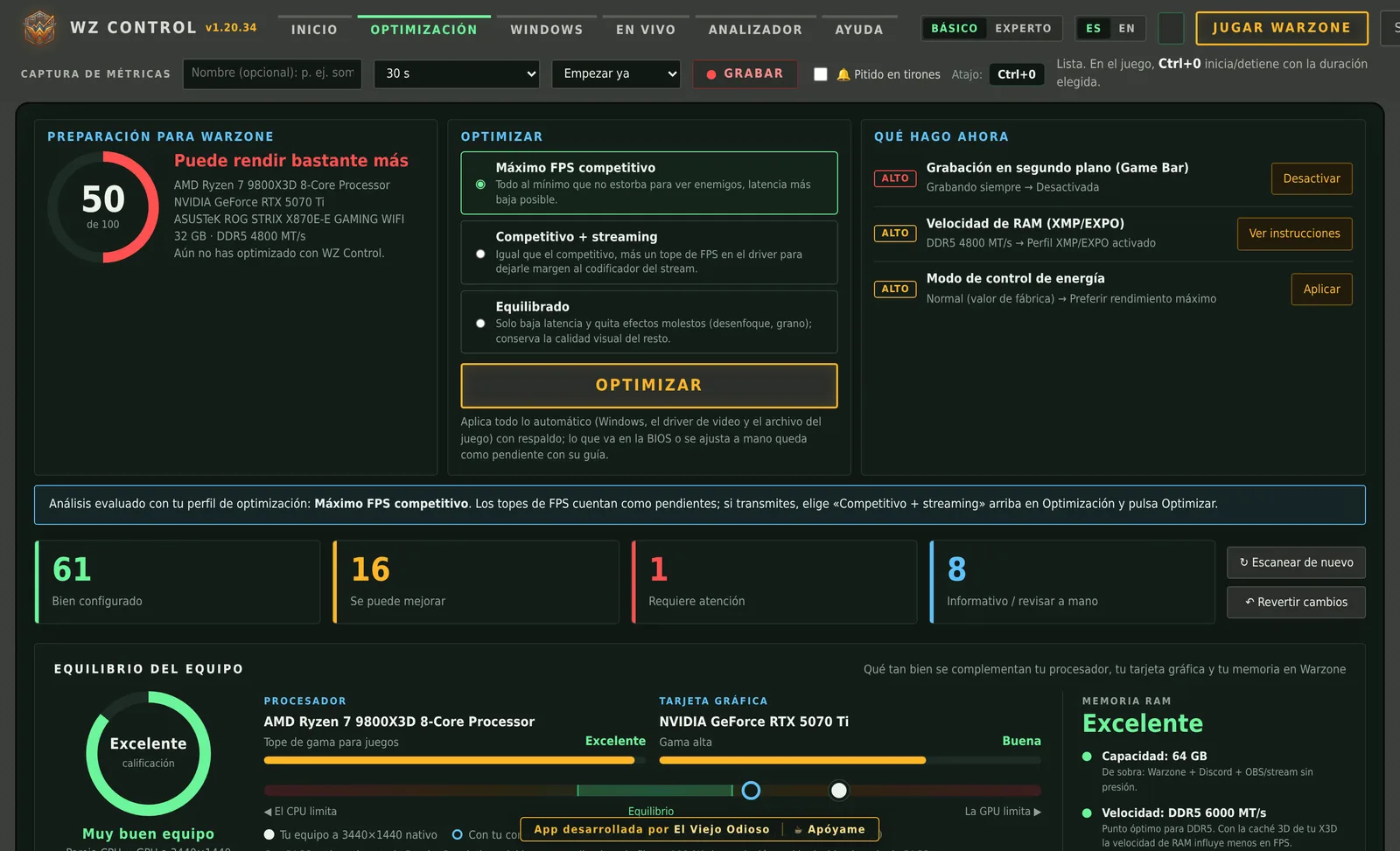Viewport: 1400px width, 851px height.
Task: Open the OPTIMIZACIÓN tab
Action: [x=424, y=29]
